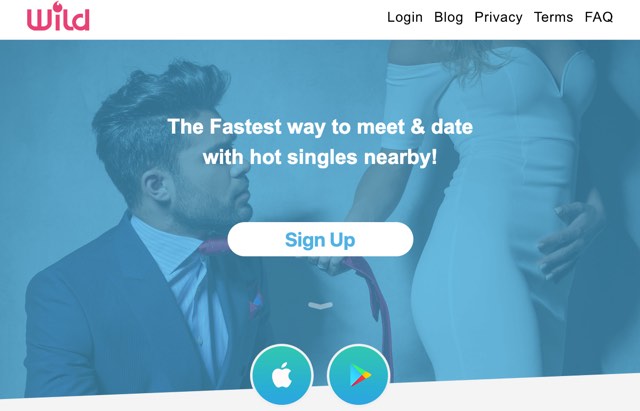The width and height of the screenshot is (640, 411).
Task: Open the Apple App Store download icon
Action: (282, 375)
